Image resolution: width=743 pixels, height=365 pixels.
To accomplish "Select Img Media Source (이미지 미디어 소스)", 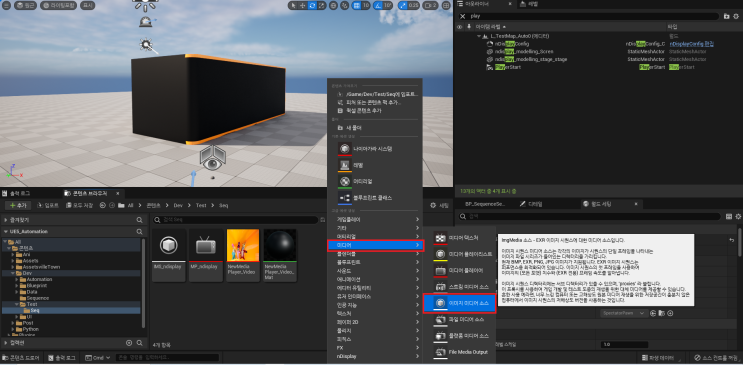I will tap(459, 303).
